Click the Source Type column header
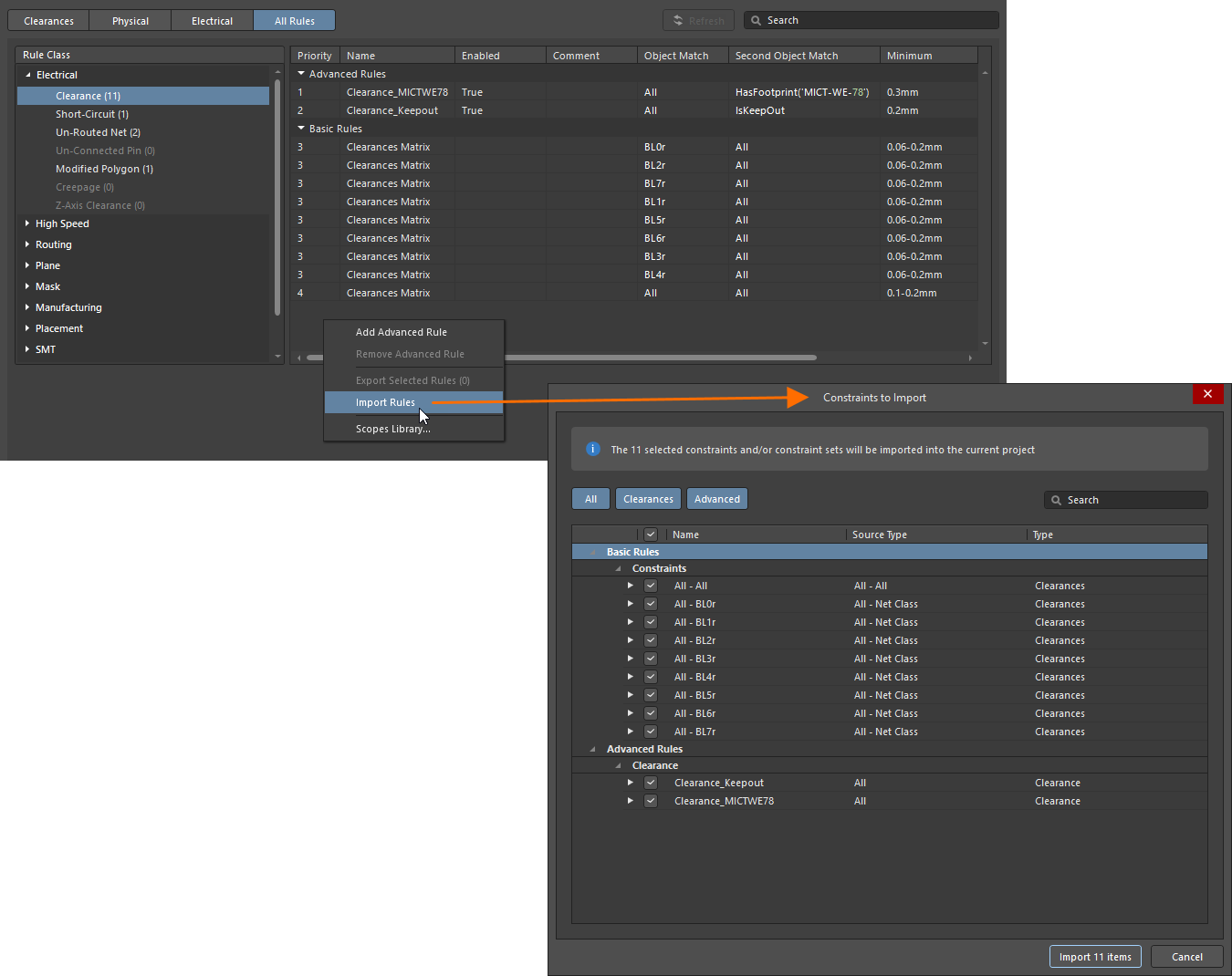 pos(936,535)
